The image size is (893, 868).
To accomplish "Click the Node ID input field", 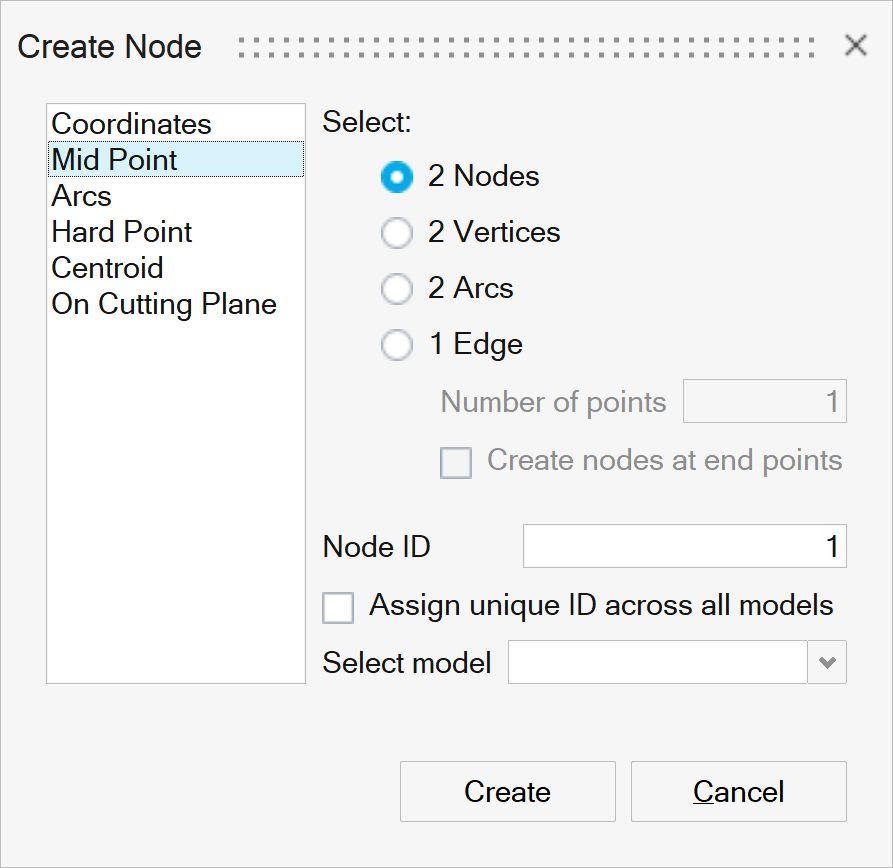I will [x=684, y=547].
